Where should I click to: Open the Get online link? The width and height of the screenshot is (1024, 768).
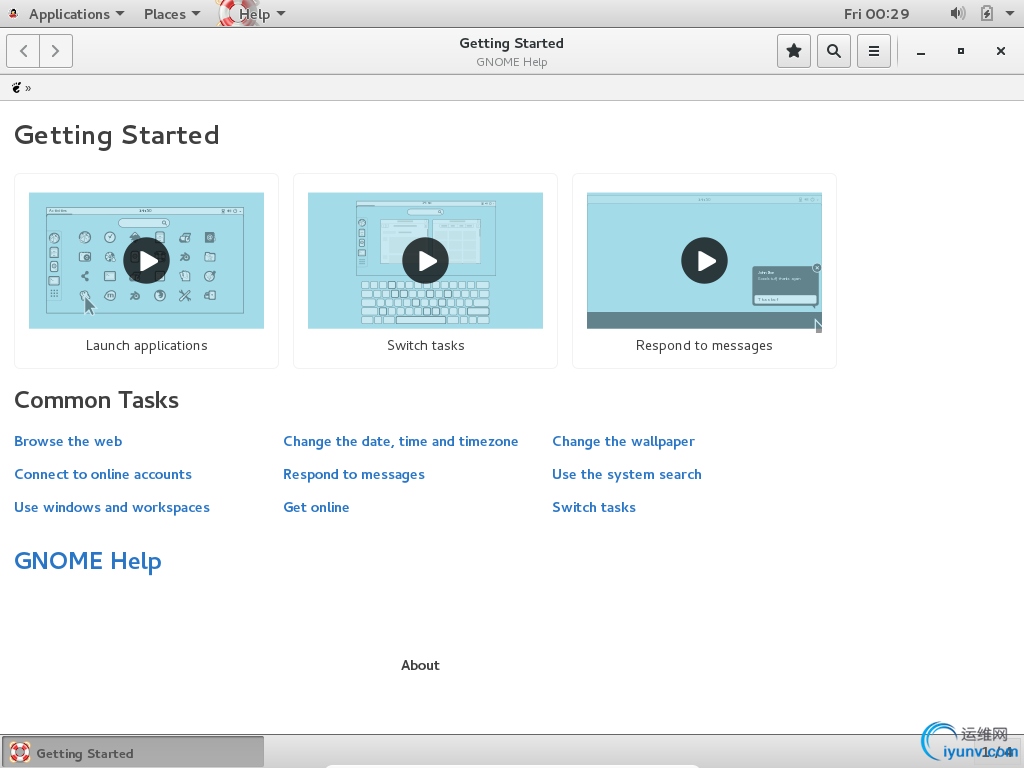coord(316,507)
